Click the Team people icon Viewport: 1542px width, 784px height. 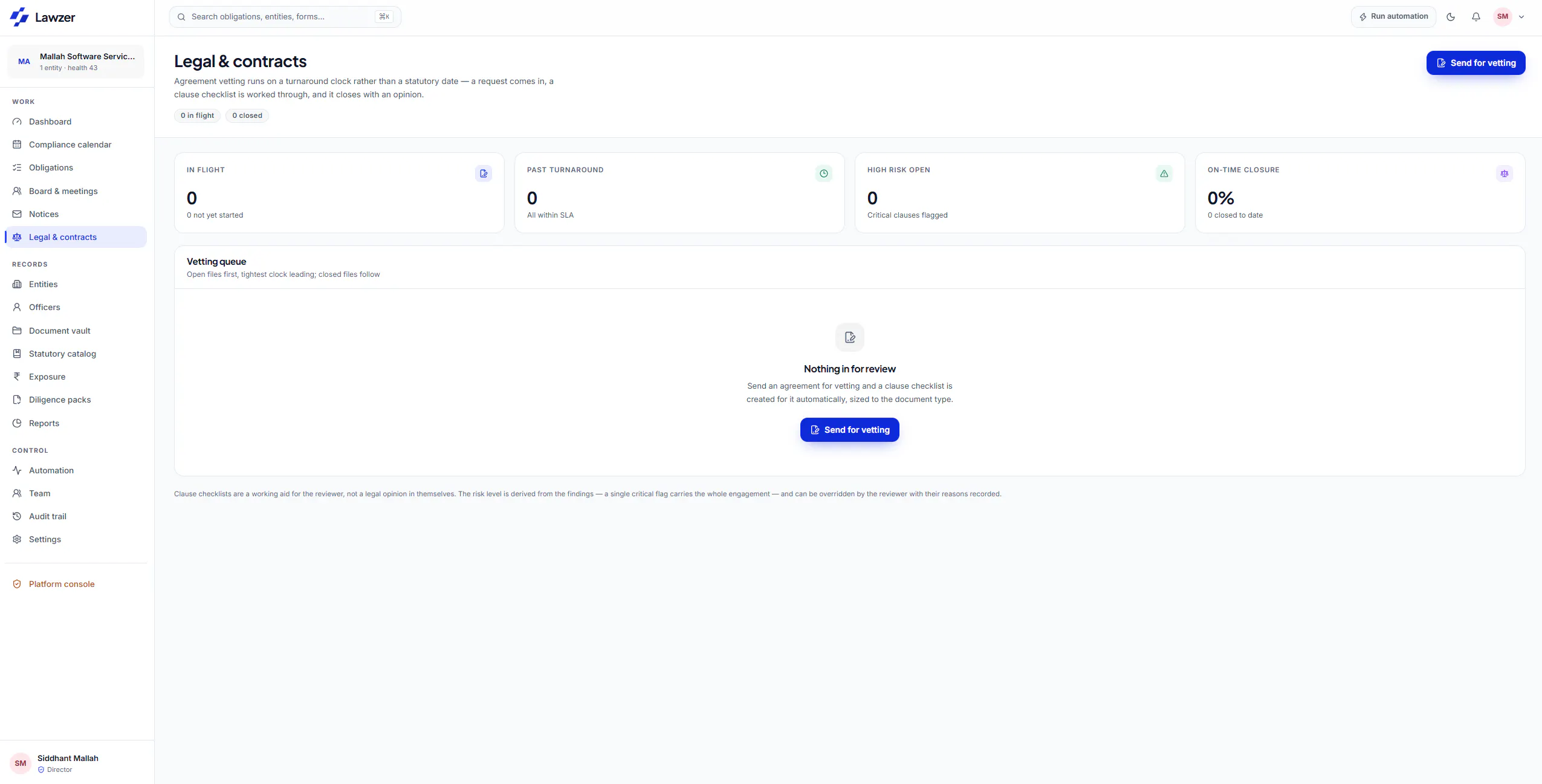pos(17,493)
